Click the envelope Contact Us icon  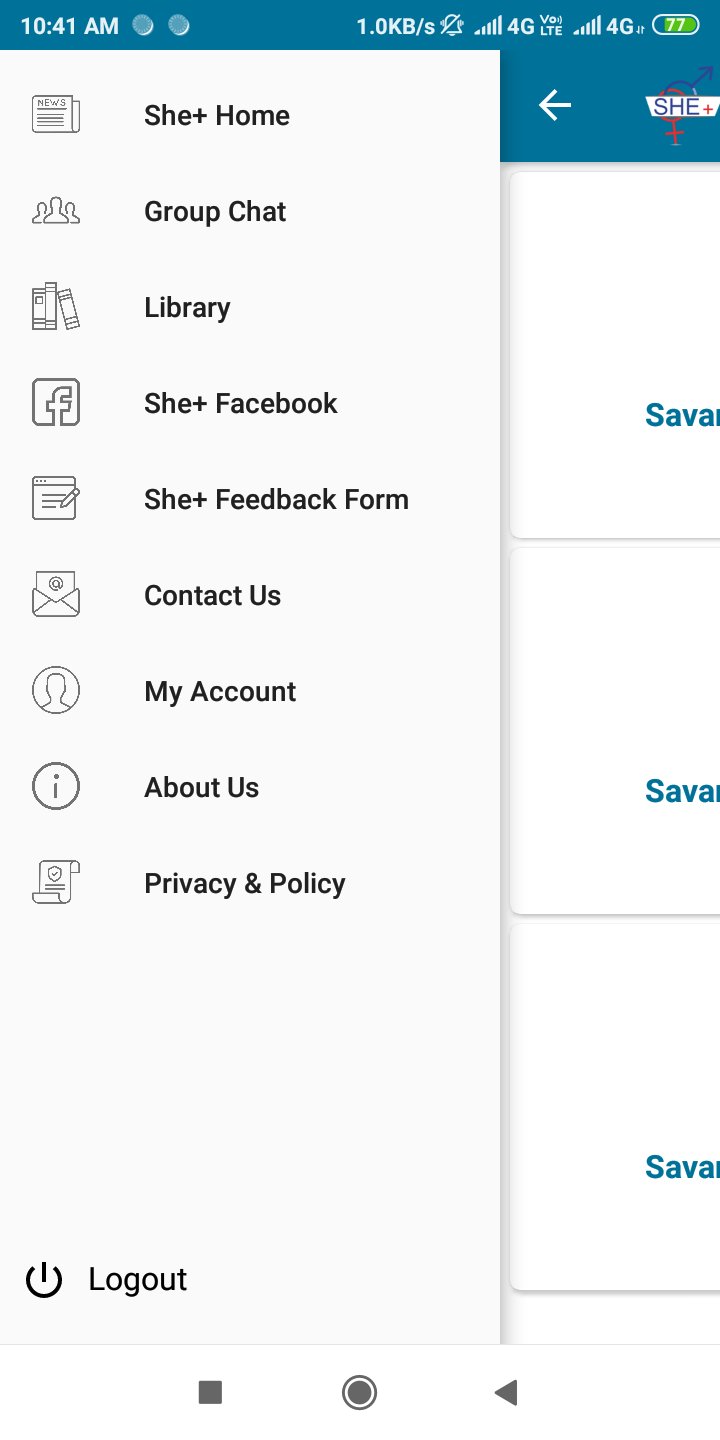[x=56, y=595]
